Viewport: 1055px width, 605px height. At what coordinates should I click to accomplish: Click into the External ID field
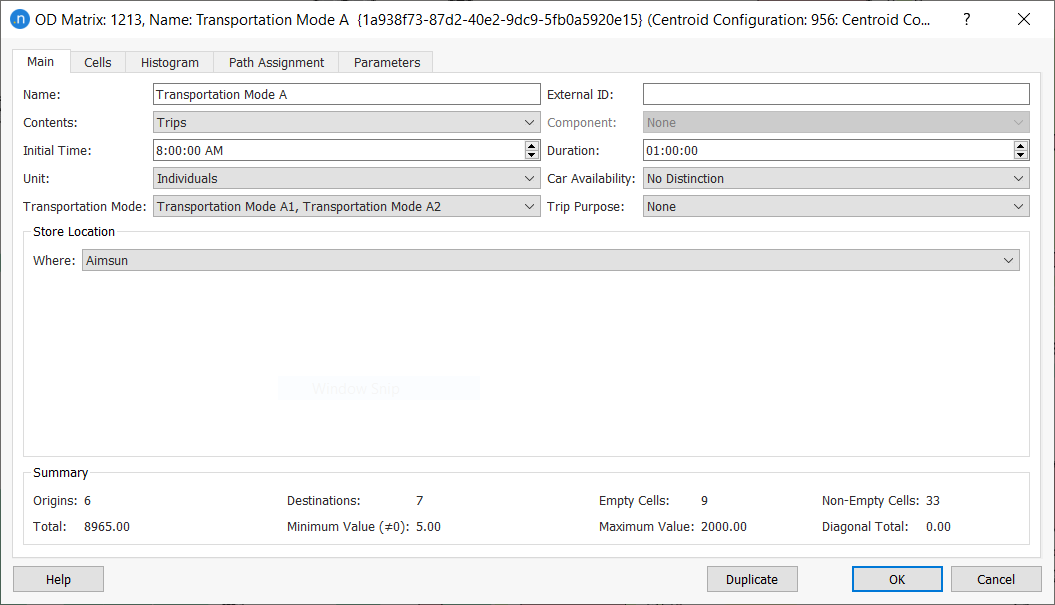[835, 95]
